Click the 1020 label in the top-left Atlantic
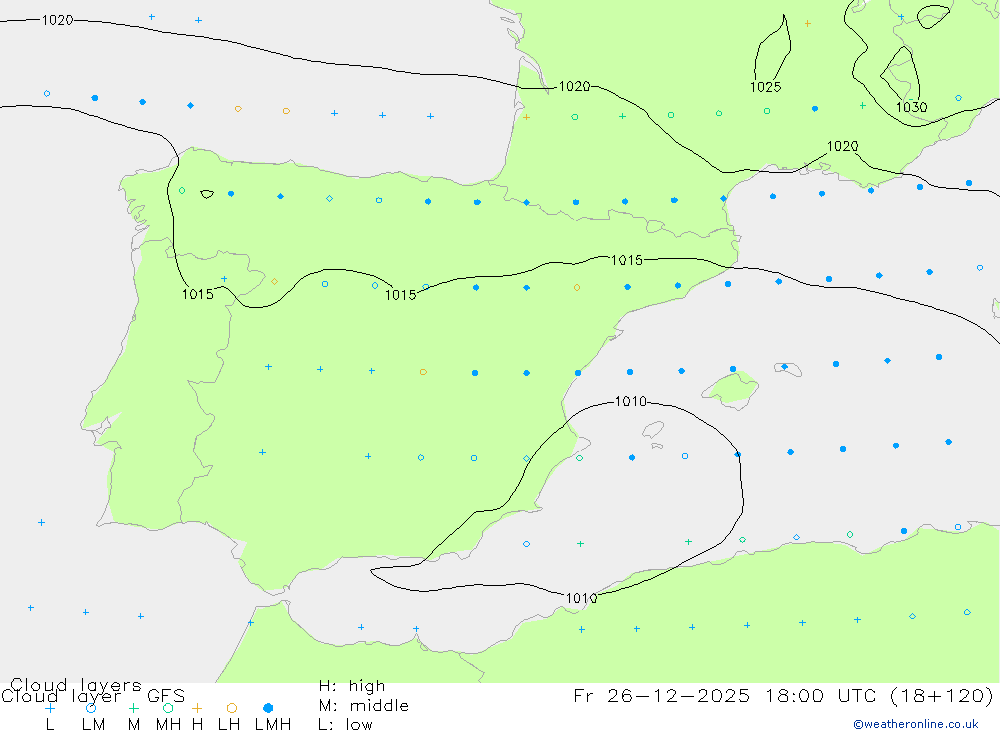This screenshot has width=1000, height=733. pyautogui.click(x=57, y=20)
